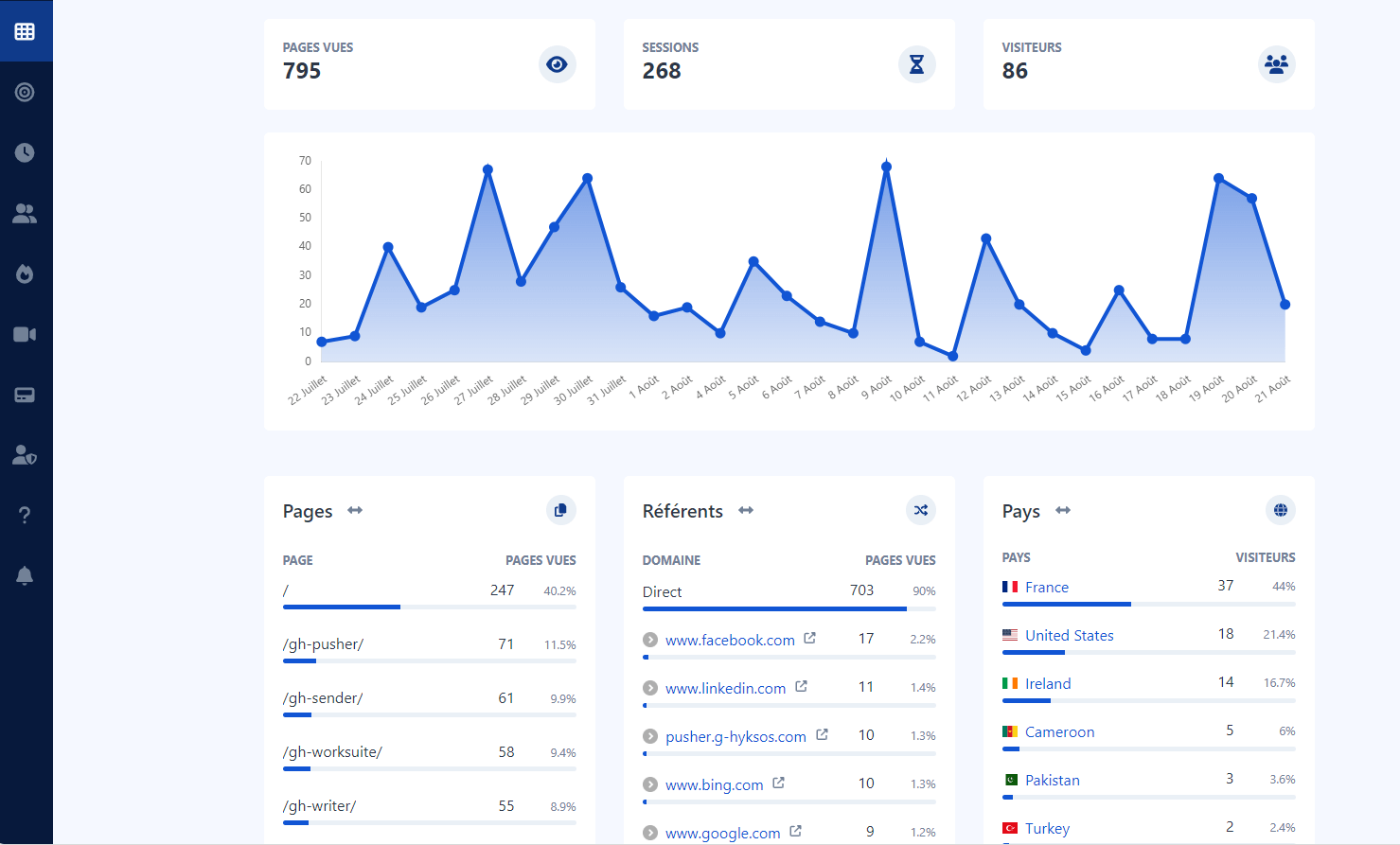
Task: Open the www.linkedin.com referrer link
Action: point(725,688)
